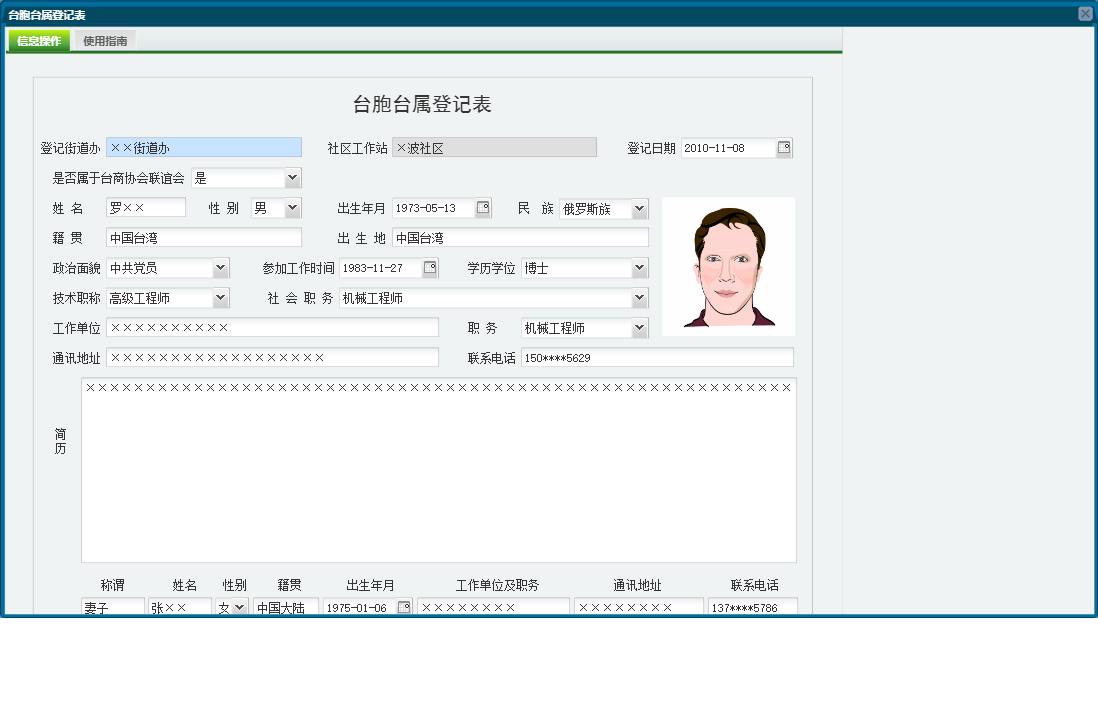Viewport: 1098px width, 727px height.
Task: Open the 技术职称 dropdown list
Action: point(220,298)
